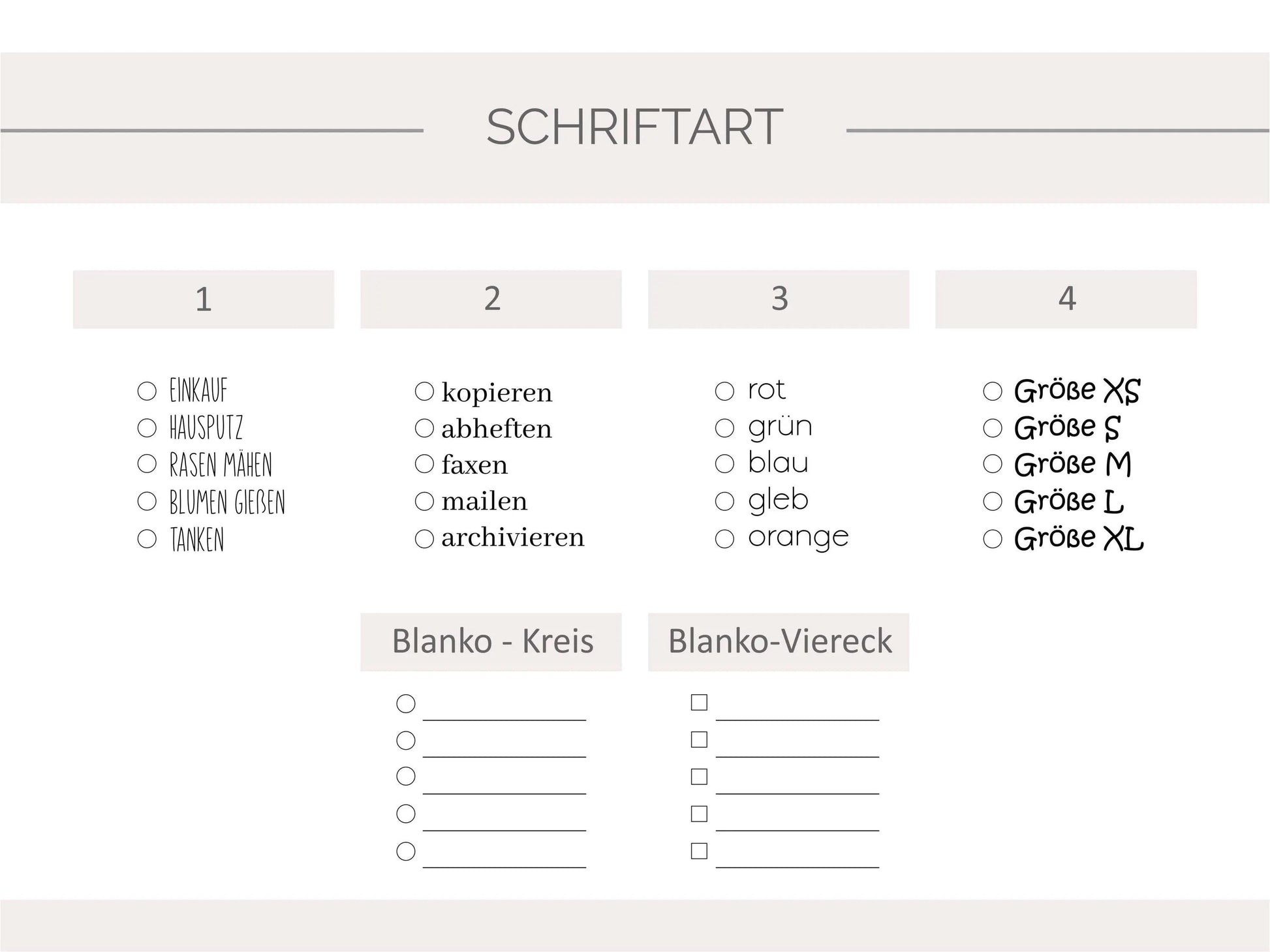Tick the circle beside archivieren
1270x952 pixels.
point(424,539)
